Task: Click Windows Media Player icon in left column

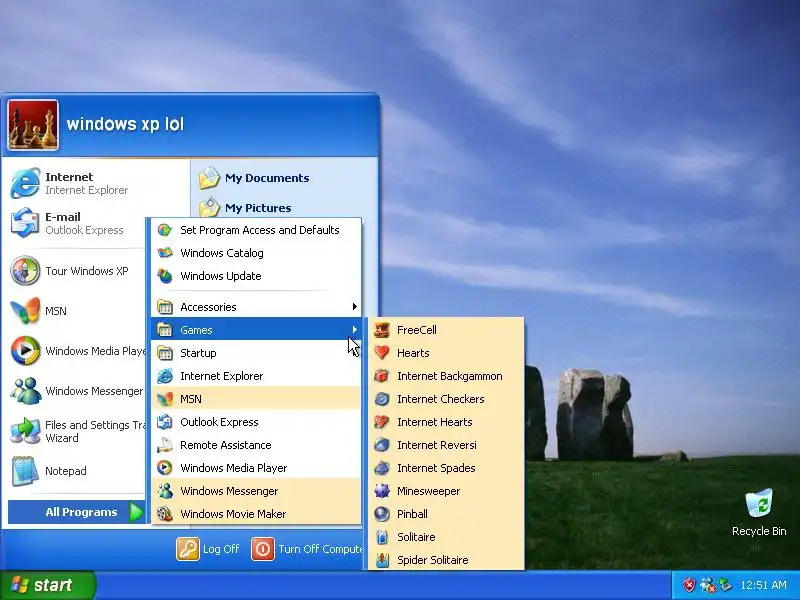Action: tap(25, 351)
